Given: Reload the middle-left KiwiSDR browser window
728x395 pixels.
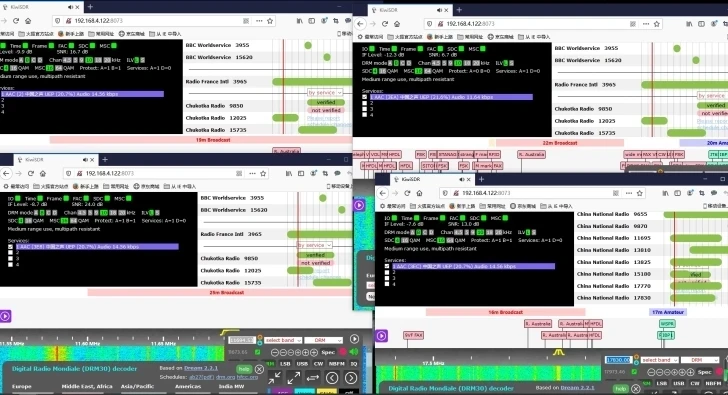Looking at the screenshot, I should coord(31,174).
